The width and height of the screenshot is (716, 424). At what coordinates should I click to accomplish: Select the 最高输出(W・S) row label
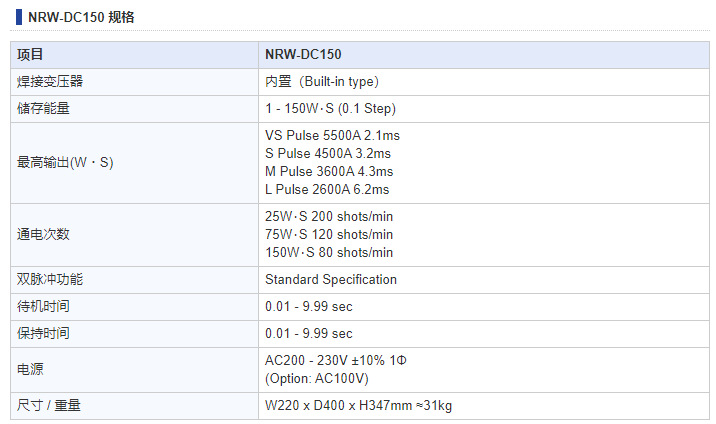[65, 162]
